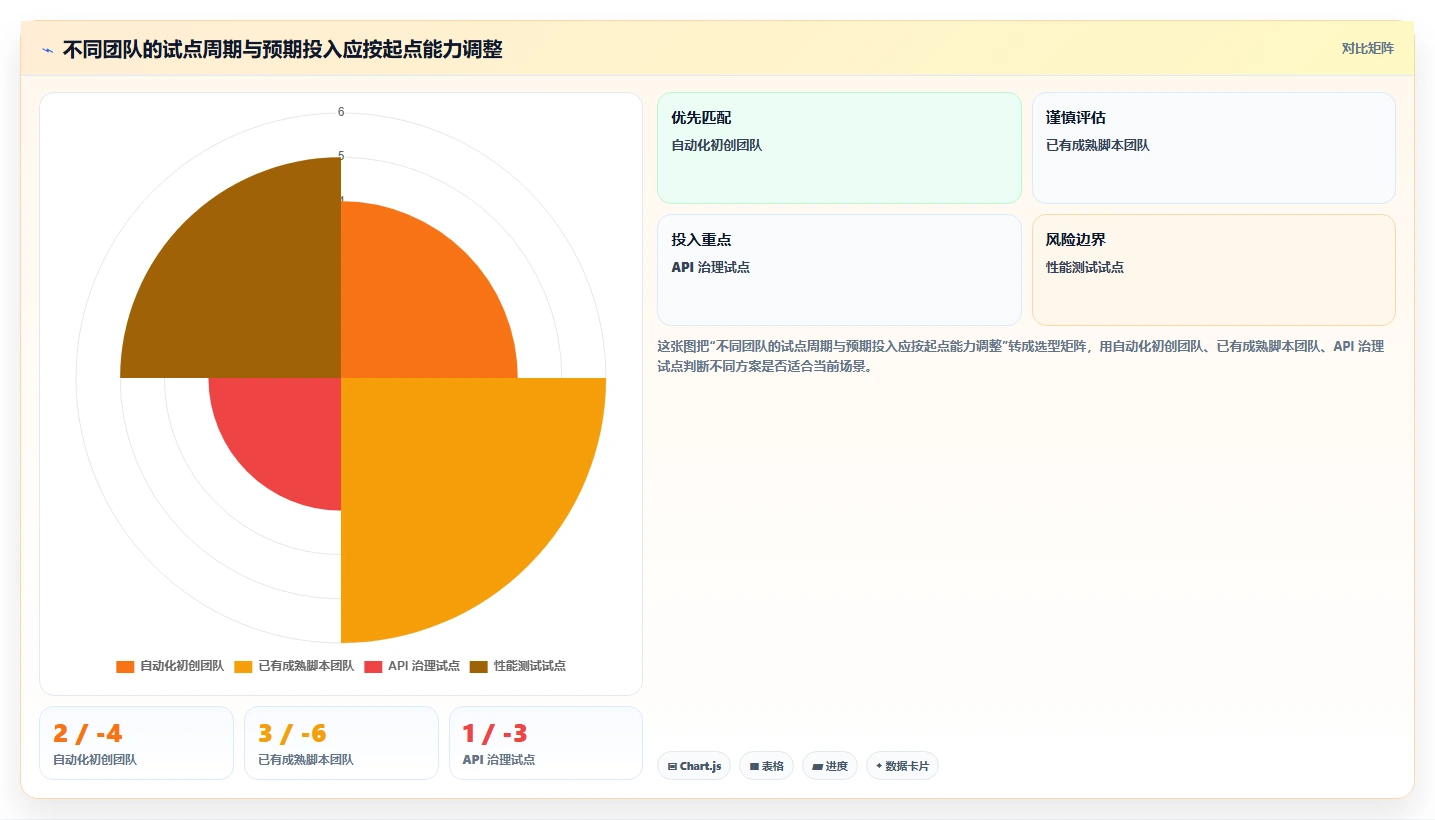Screen dimensions: 1435x820
Task: Open the 投入重点 matrix card
Action: pos(839,270)
